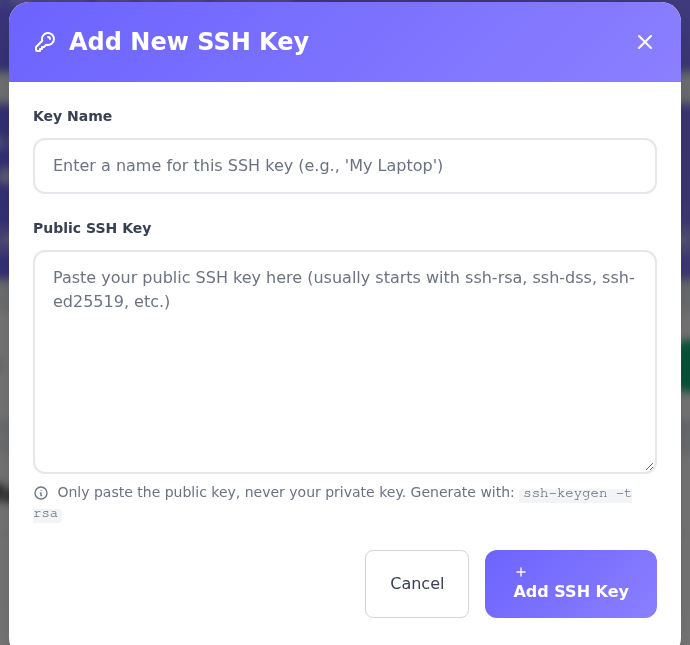Cancel adding the SSH key
Image resolution: width=690 pixels, height=645 pixels.
click(417, 583)
